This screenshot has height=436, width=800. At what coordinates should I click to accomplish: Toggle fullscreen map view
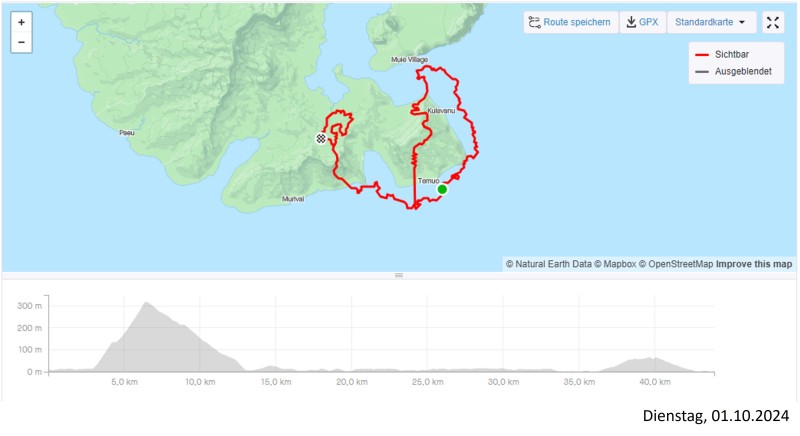click(x=773, y=22)
